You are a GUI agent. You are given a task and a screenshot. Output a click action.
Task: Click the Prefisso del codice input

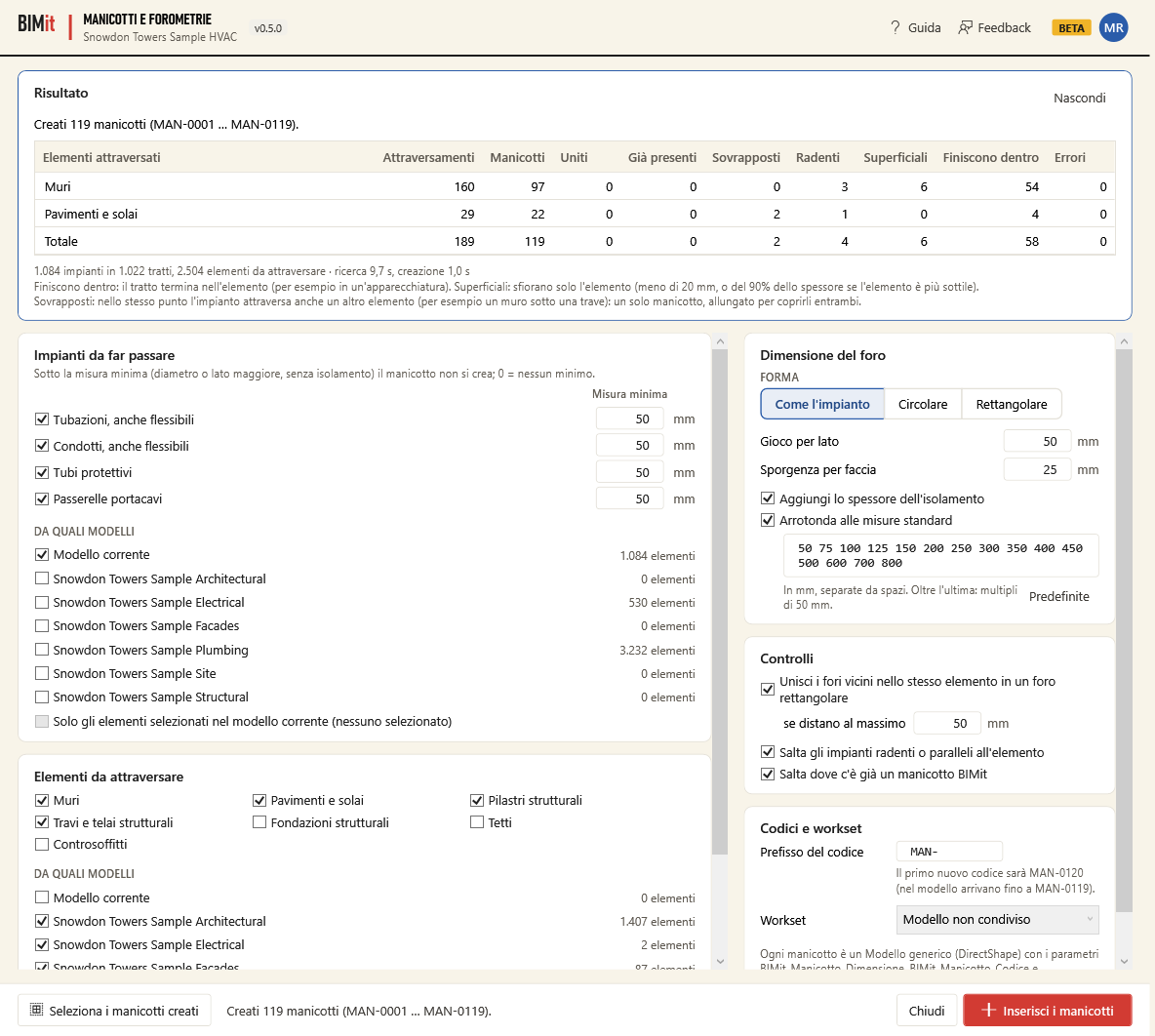coord(949,852)
